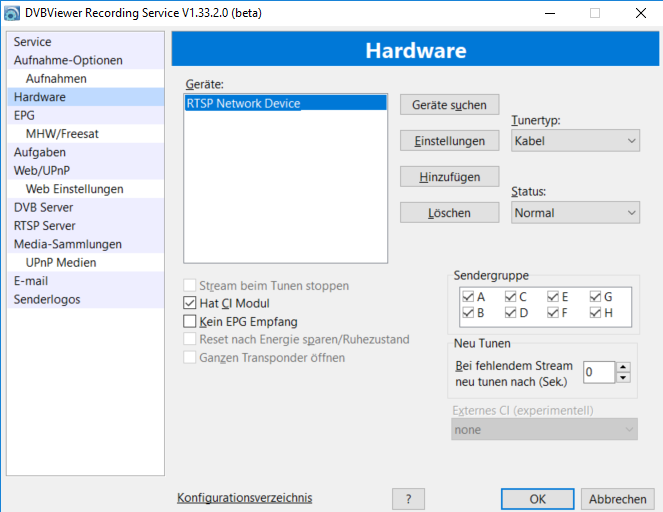The height and width of the screenshot is (512, 663).
Task: Open the Tunertyp dropdown showing Kabel
Action: [575, 141]
